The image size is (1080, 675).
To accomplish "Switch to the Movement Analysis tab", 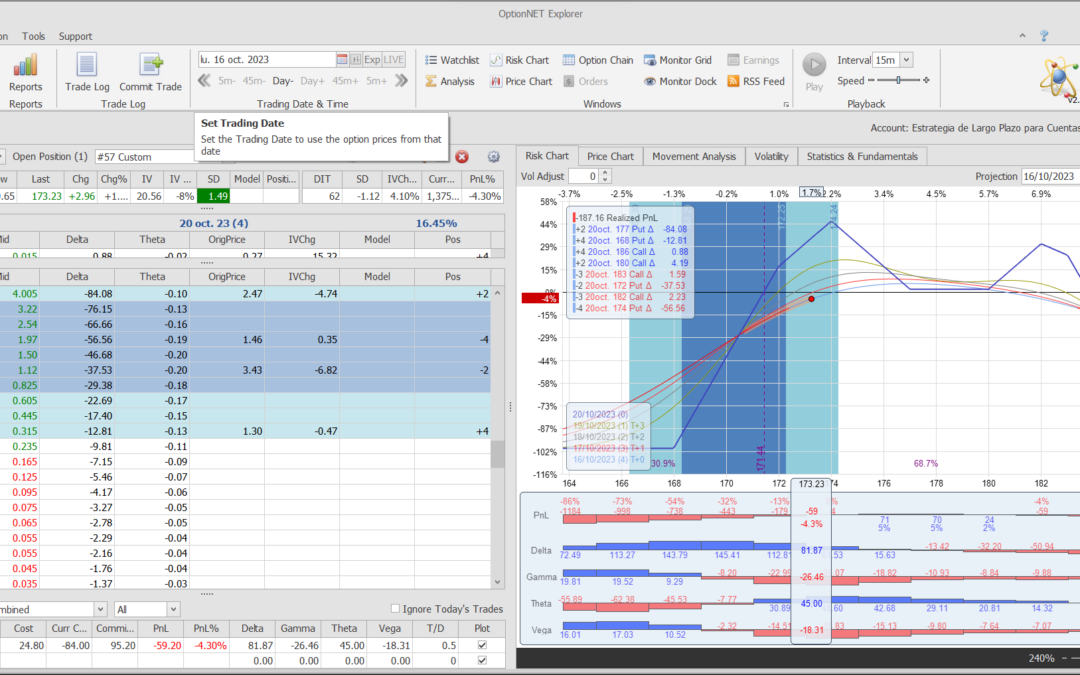I will (694, 156).
